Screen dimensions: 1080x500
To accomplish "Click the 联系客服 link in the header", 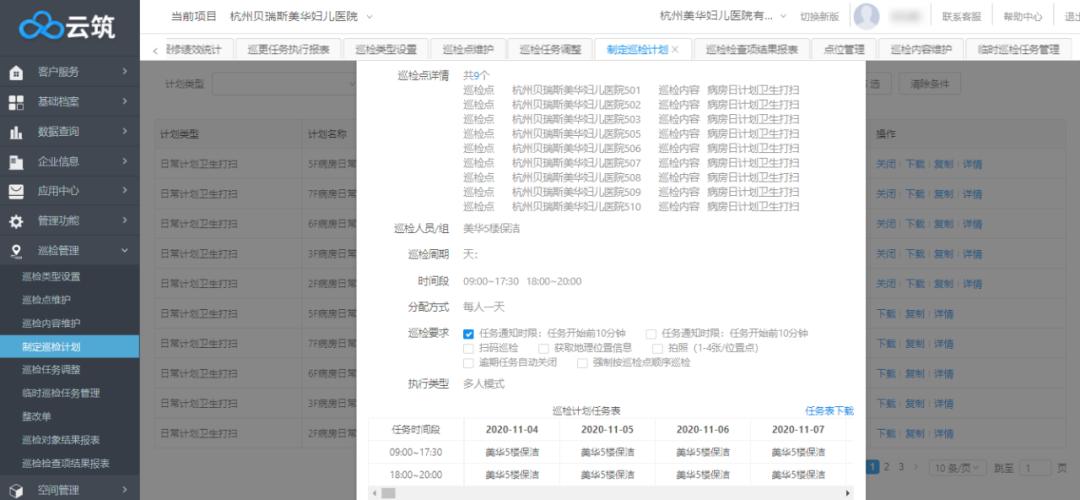I will pos(962,17).
